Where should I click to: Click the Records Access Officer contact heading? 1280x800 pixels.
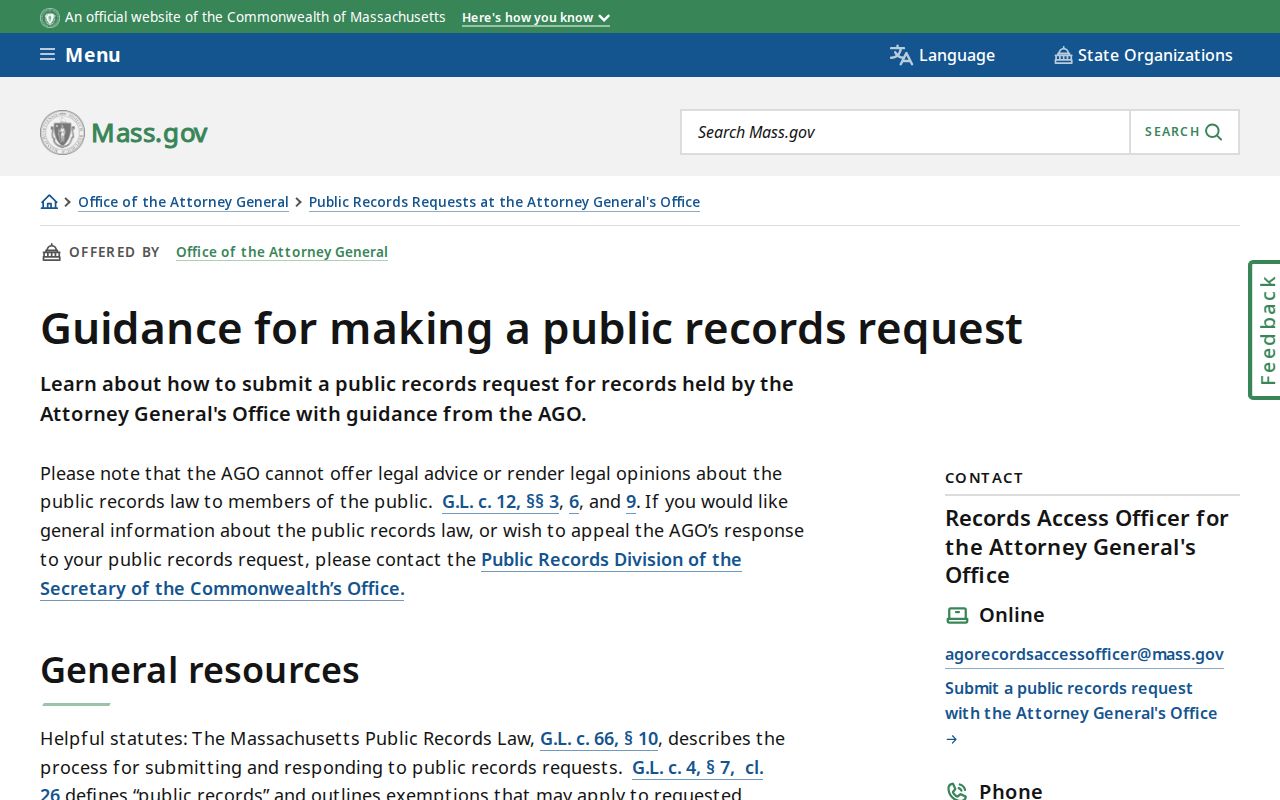(1087, 547)
